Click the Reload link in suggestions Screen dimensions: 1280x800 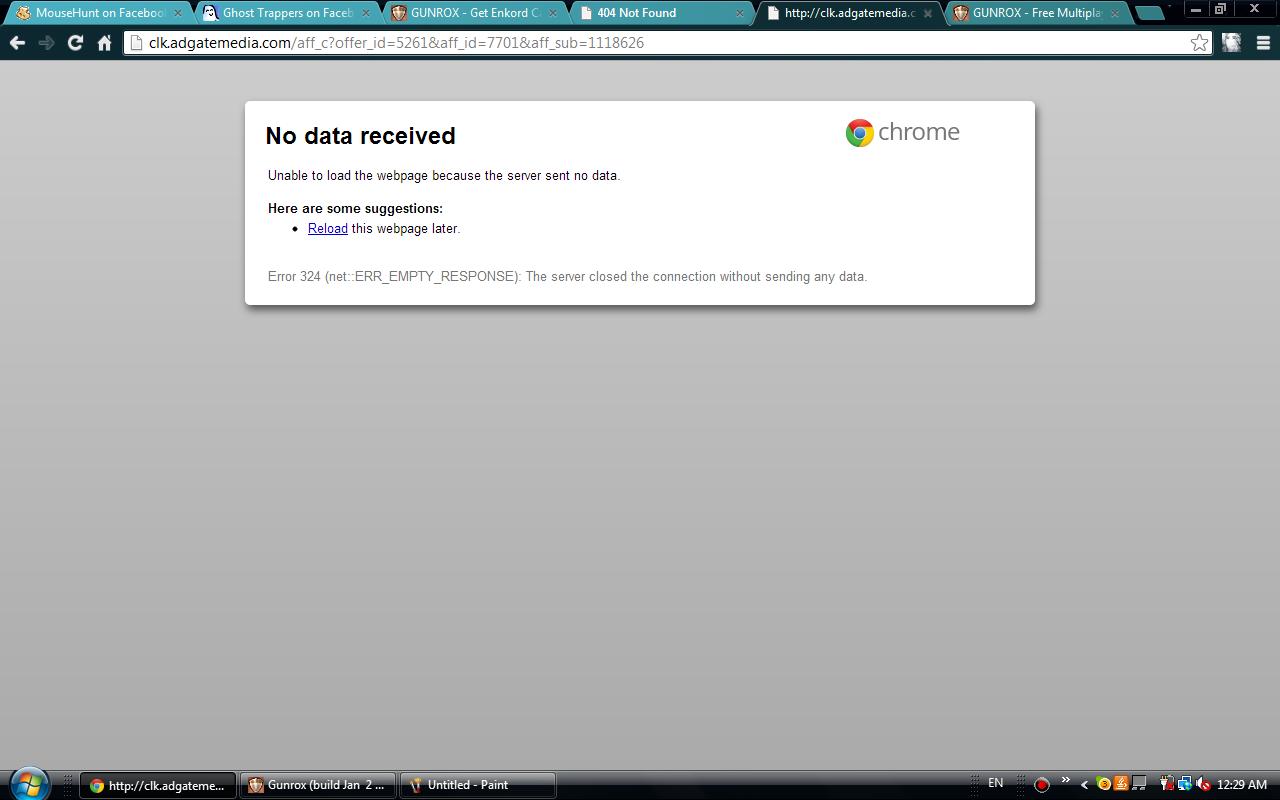(x=327, y=229)
